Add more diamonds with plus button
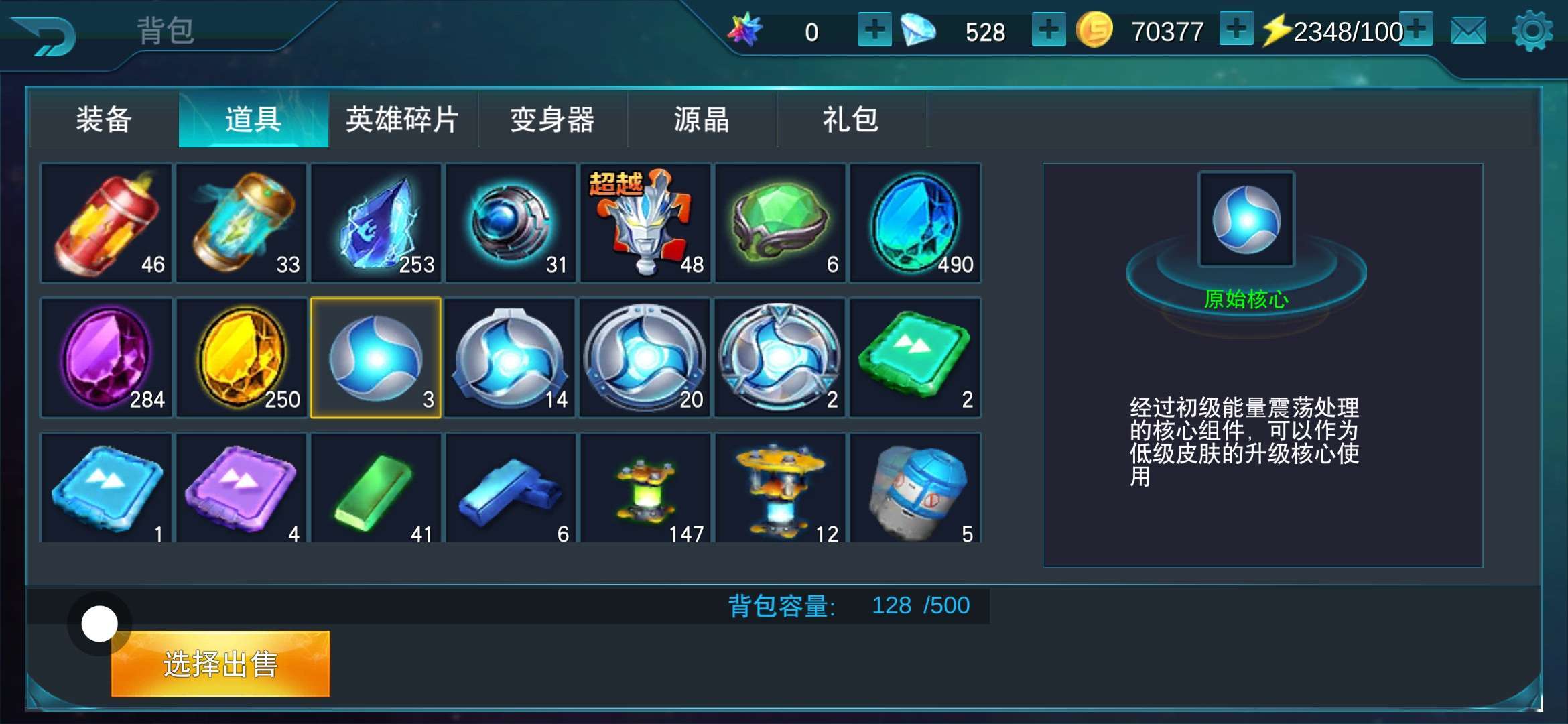 (1049, 30)
